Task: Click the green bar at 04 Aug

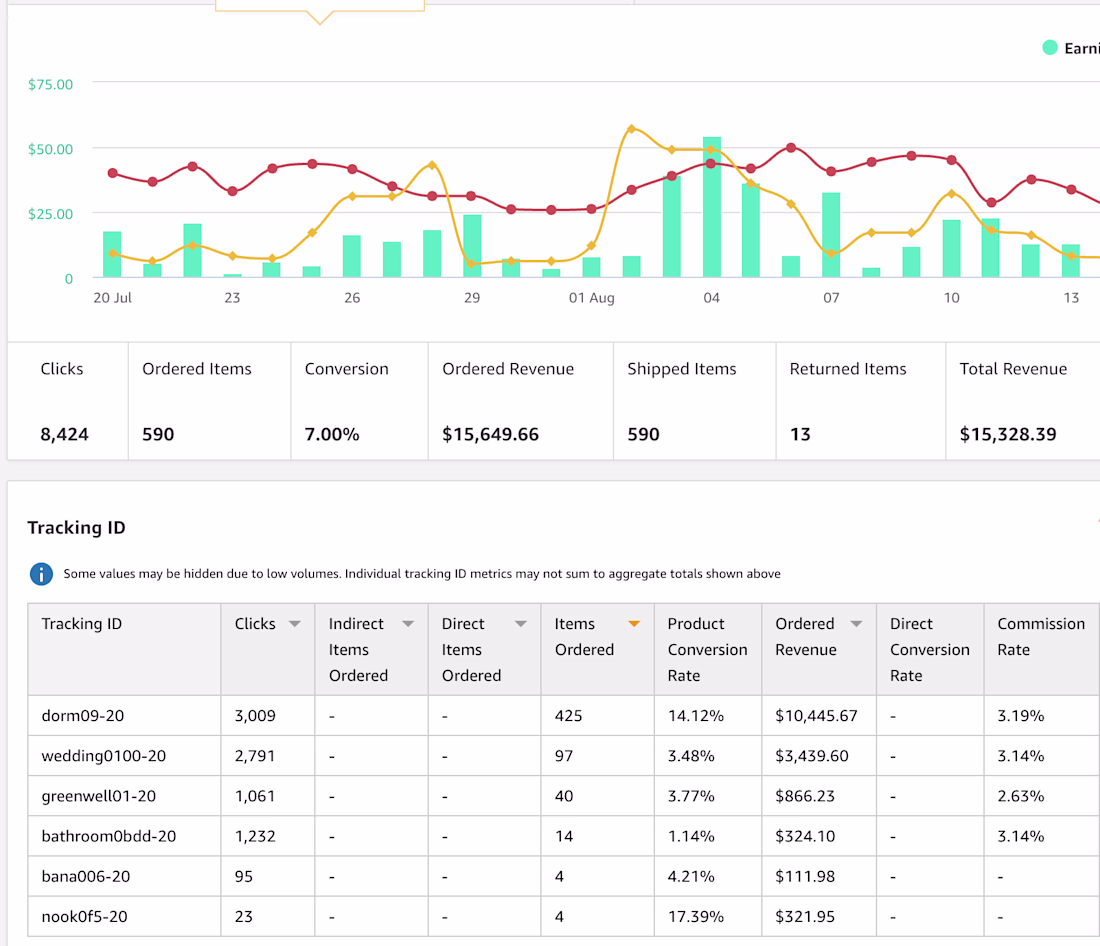Action: tap(711, 207)
